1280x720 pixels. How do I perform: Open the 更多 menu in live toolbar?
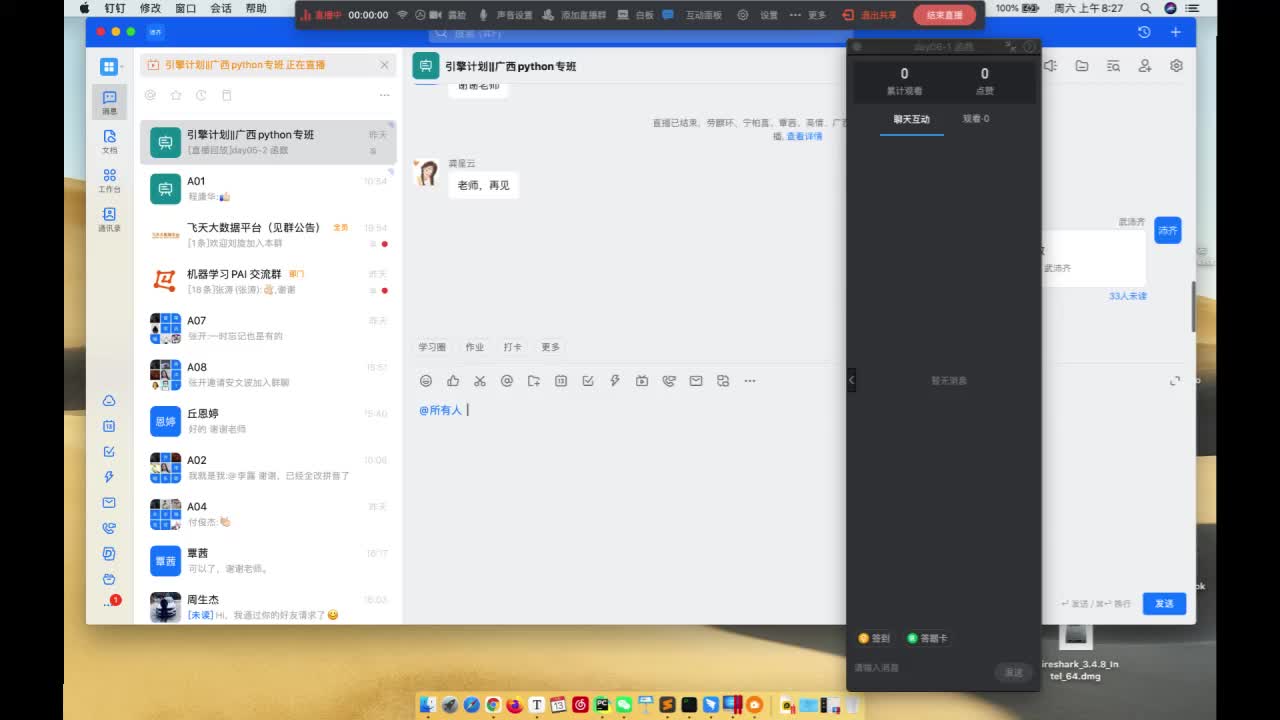[808, 15]
